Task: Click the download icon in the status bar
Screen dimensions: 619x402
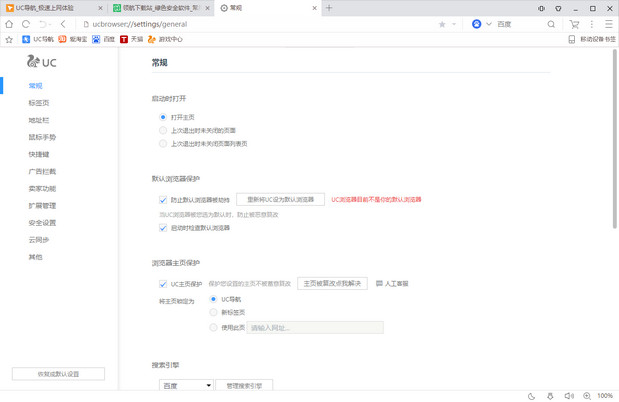Action: 550,396
